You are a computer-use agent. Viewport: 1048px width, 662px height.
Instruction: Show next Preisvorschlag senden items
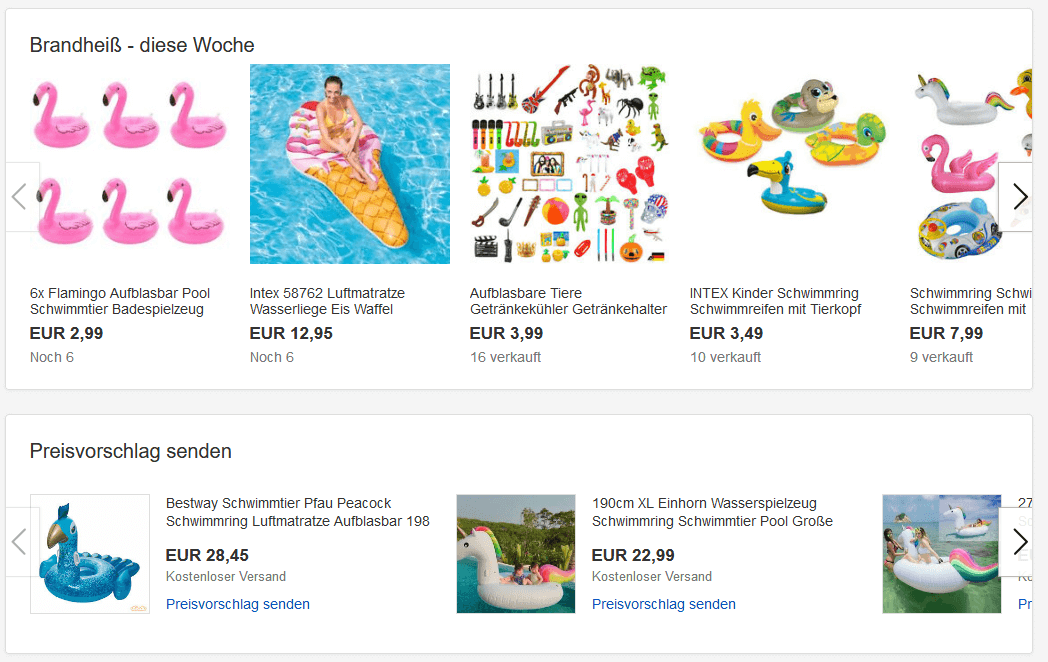pos(1019,542)
